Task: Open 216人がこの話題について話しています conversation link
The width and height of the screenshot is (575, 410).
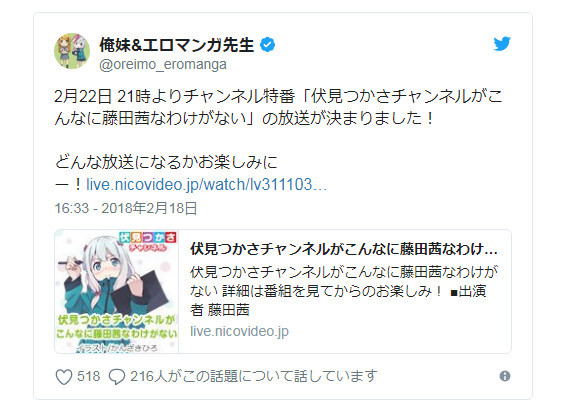Action: click(254, 376)
